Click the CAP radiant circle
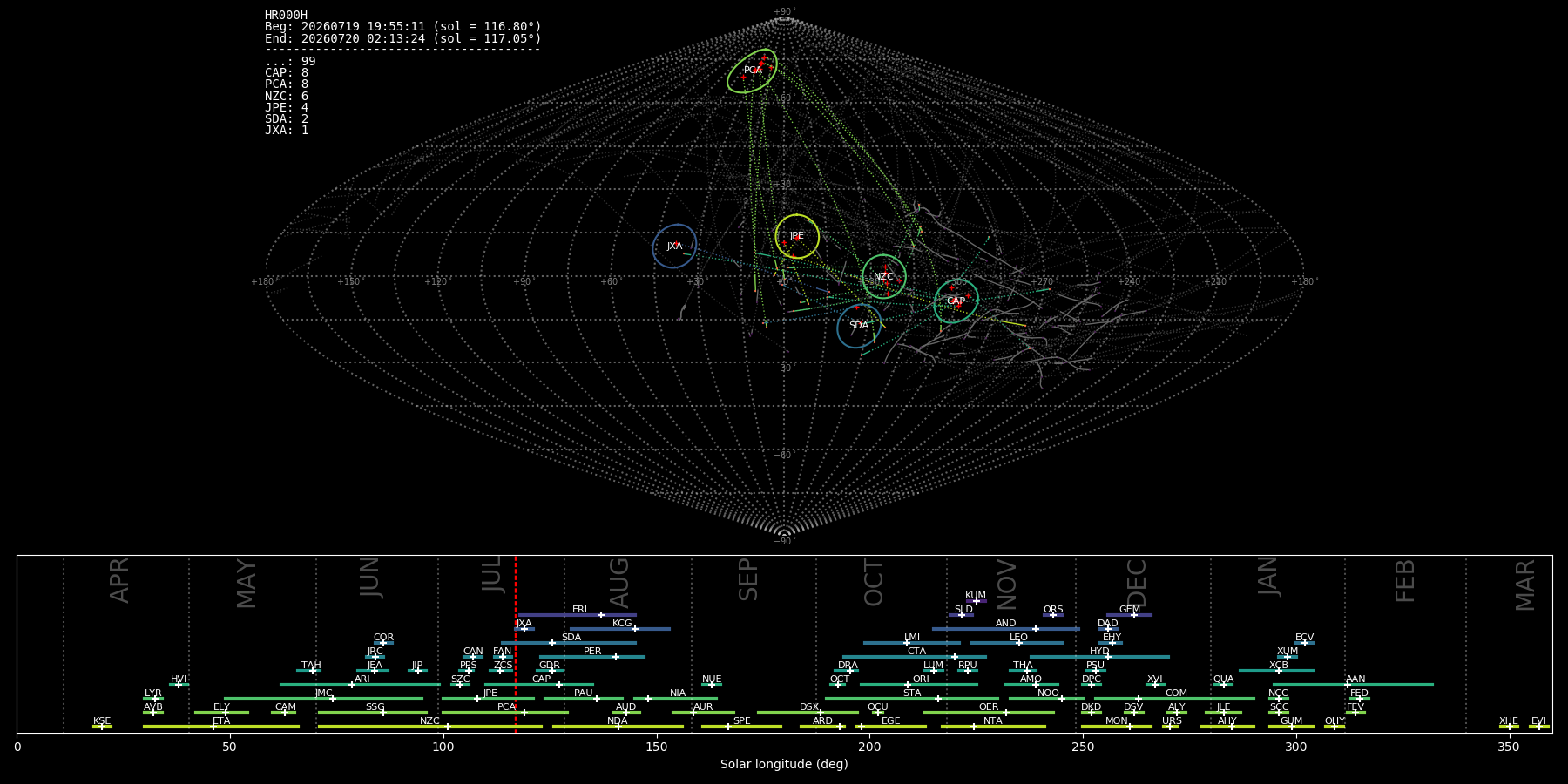Image resolution: width=1568 pixels, height=784 pixels. point(956,301)
